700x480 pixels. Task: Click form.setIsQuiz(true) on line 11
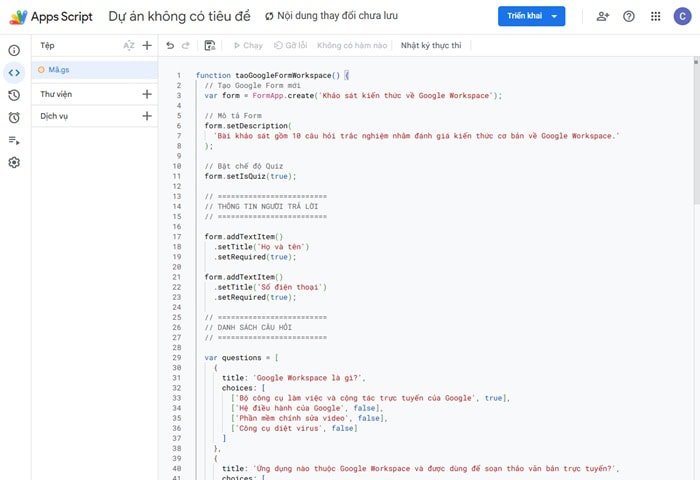[x=250, y=176]
